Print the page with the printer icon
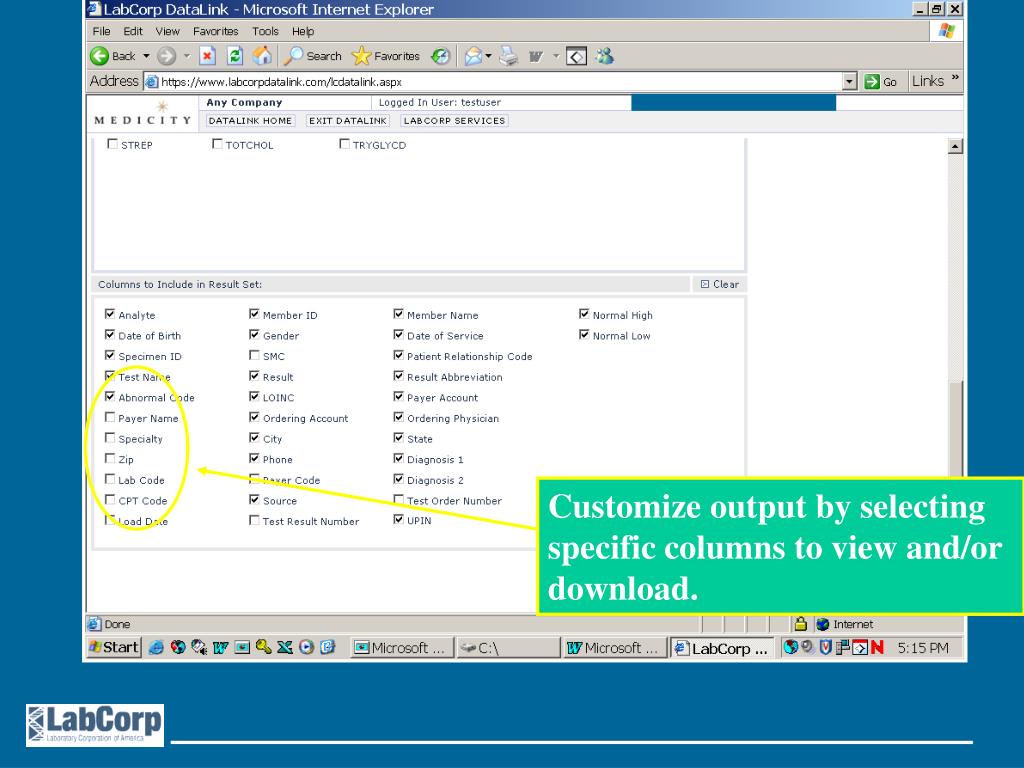 (508, 56)
